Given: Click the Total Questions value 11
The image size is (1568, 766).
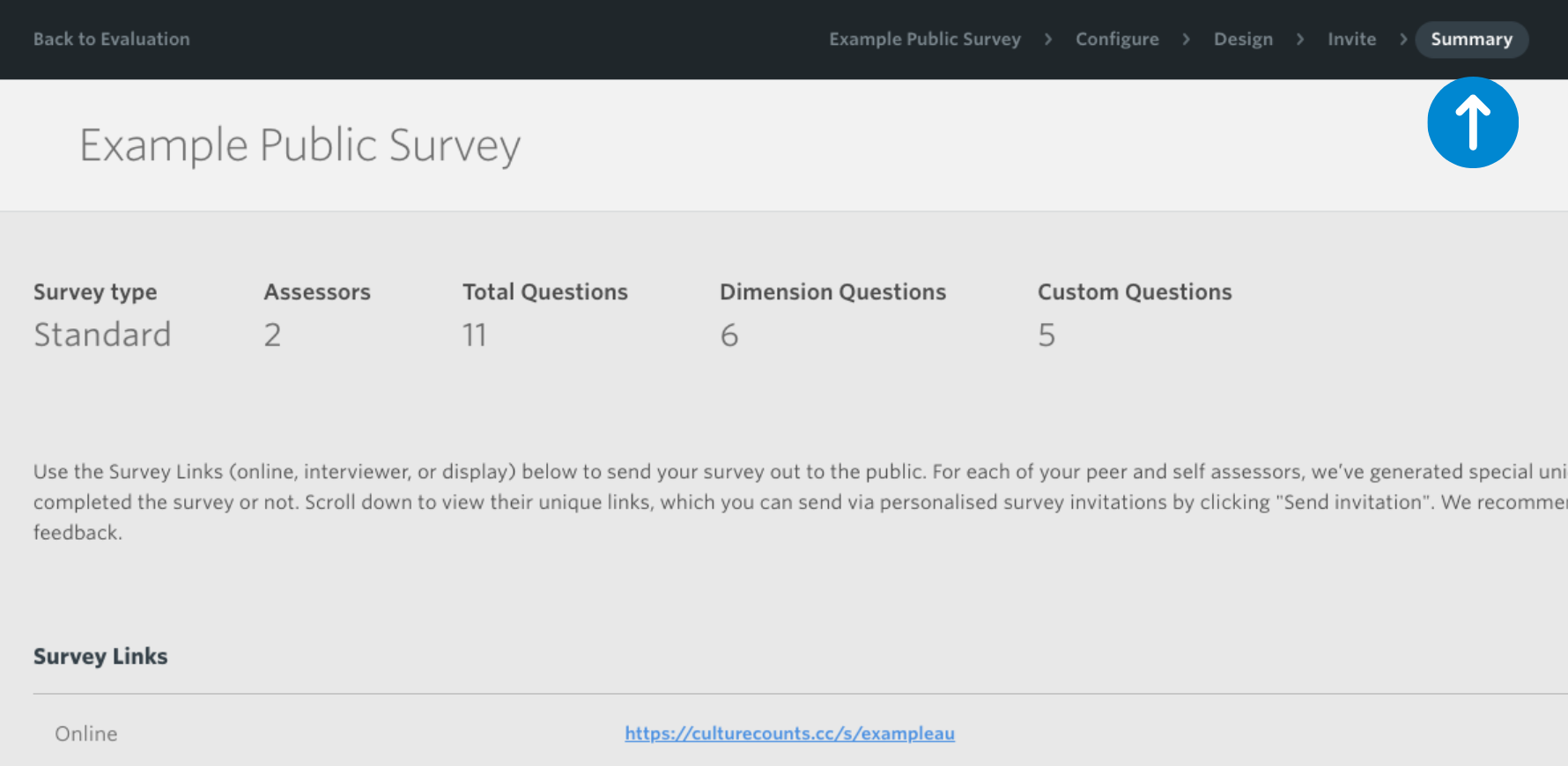Looking at the screenshot, I should click(475, 335).
